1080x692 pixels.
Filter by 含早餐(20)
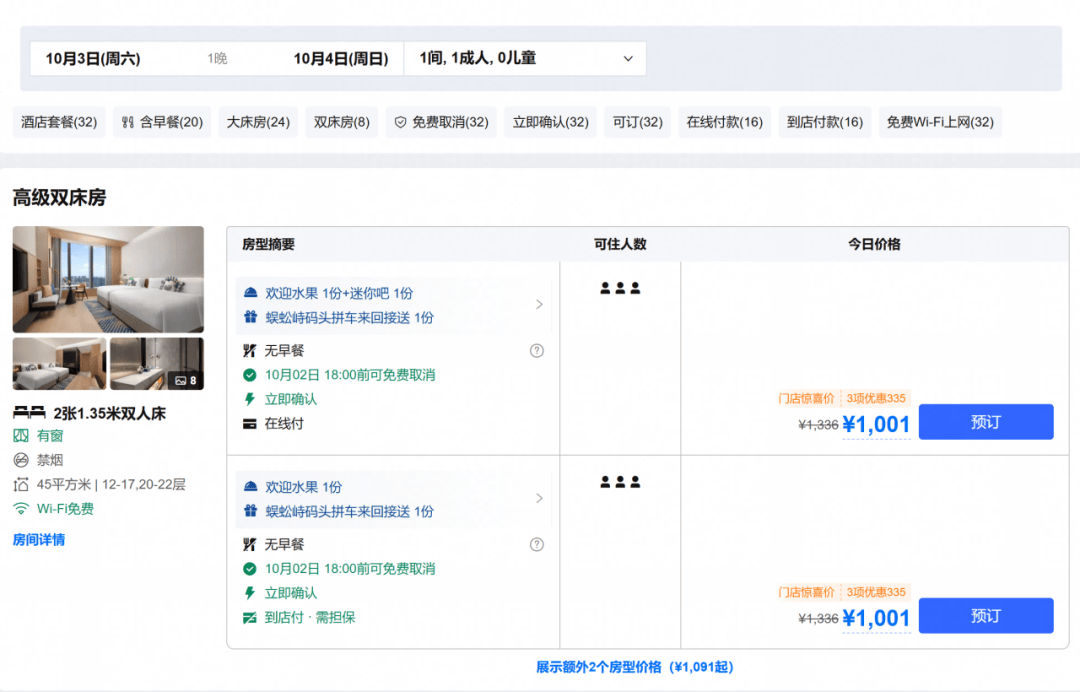[162, 122]
